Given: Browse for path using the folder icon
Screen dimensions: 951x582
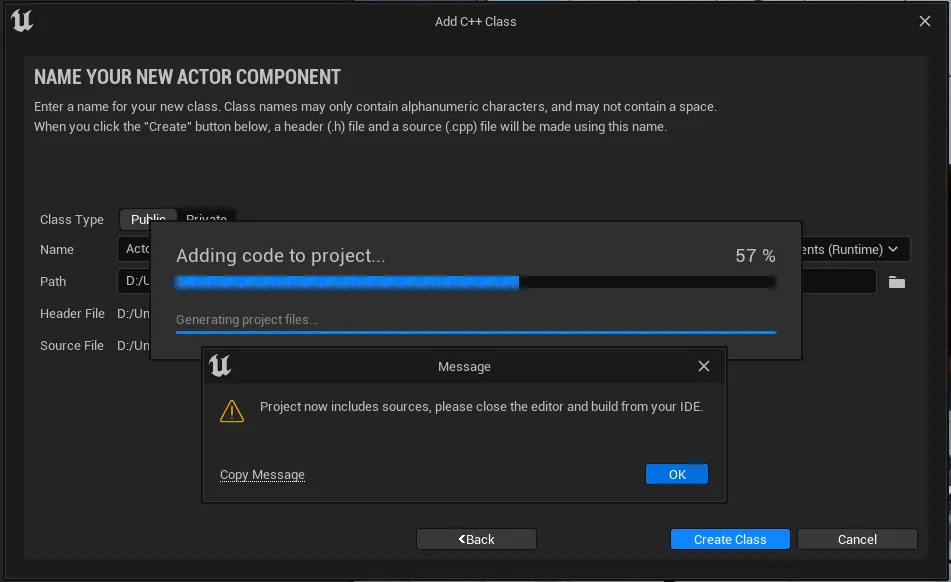Looking at the screenshot, I should click(x=897, y=282).
